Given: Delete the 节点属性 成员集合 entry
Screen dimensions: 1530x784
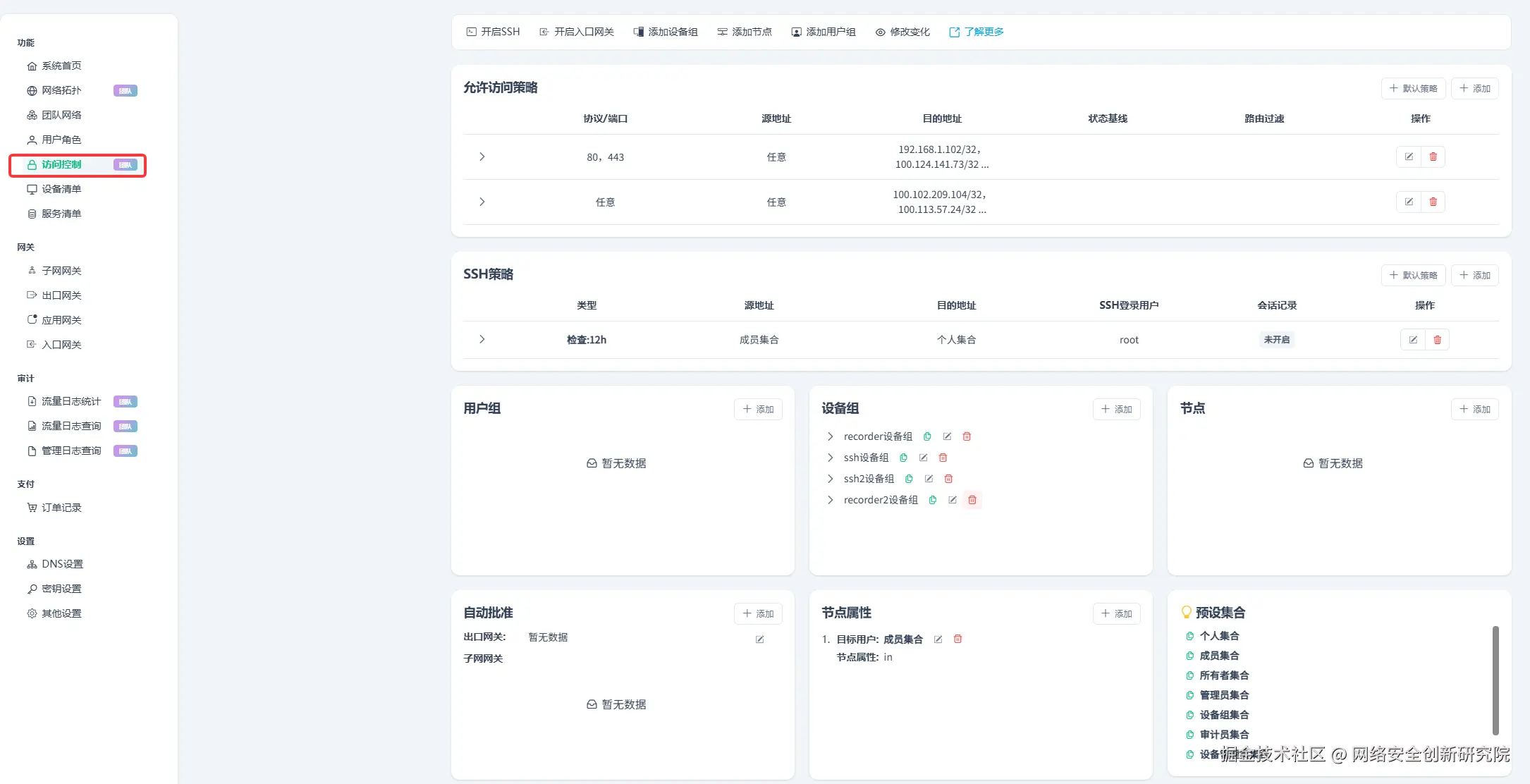Looking at the screenshot, I should pyautogui.click(x=957, y=639).
